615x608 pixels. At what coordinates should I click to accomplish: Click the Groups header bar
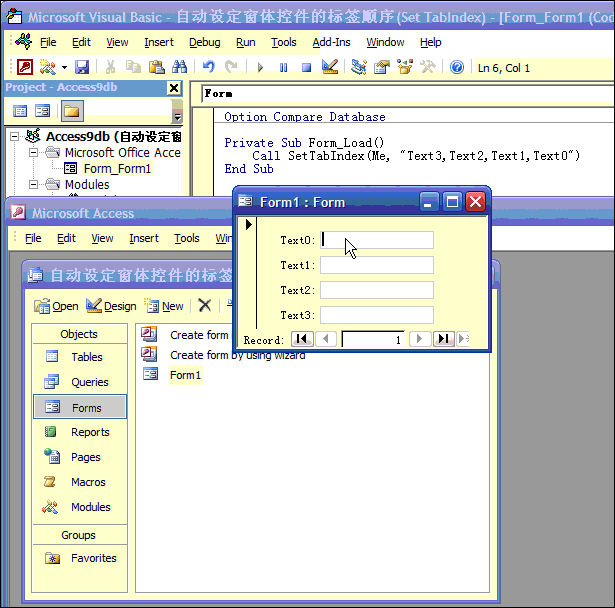tap(80, 535)
